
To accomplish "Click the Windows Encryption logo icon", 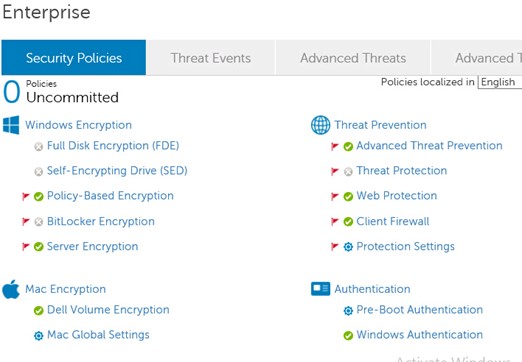I will [11, 125].
